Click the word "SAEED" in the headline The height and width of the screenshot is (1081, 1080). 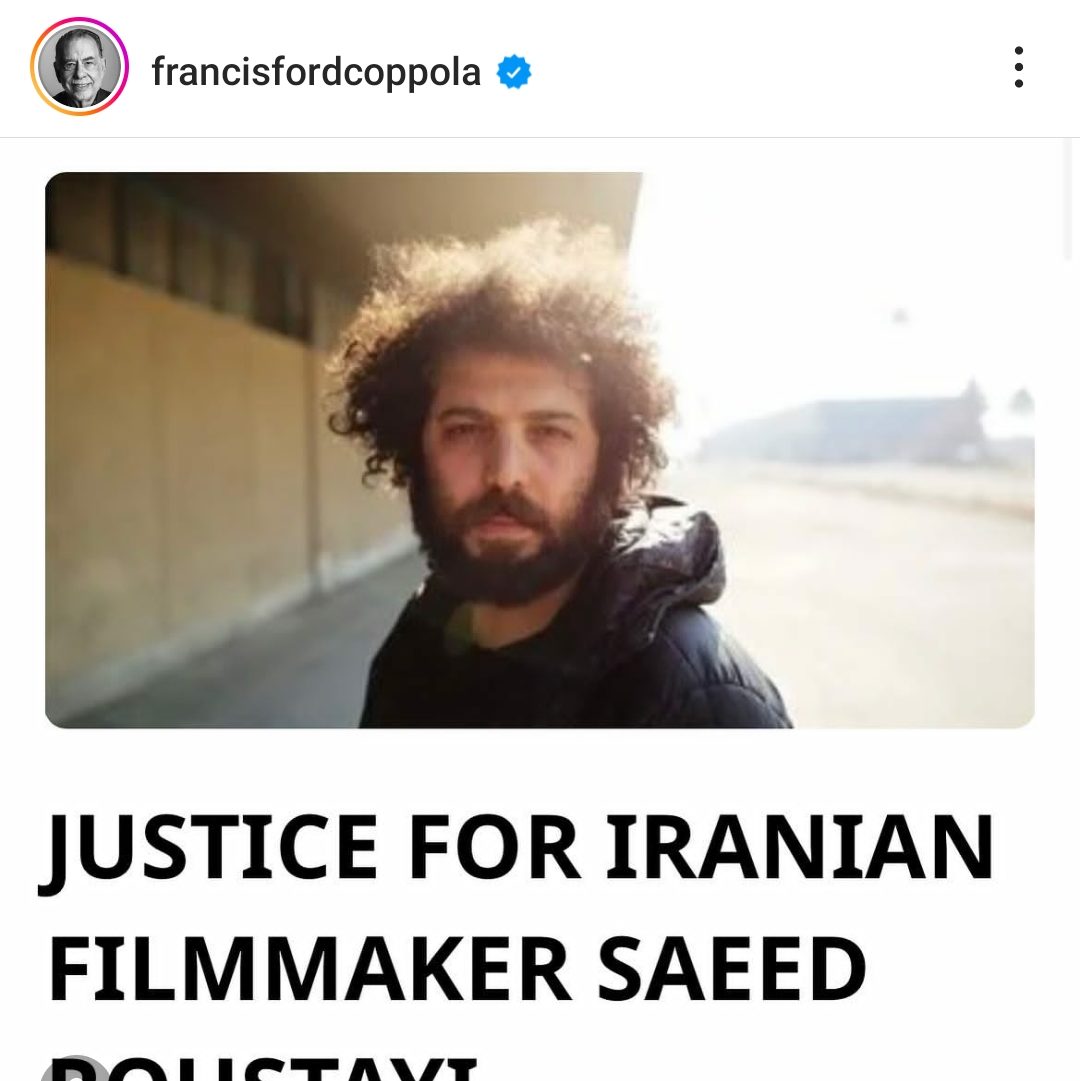pyautogui.click(x=732, y=969)
